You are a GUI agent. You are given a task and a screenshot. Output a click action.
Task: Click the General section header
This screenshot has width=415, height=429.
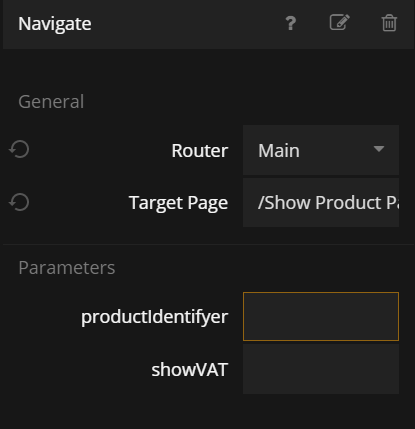51,102
